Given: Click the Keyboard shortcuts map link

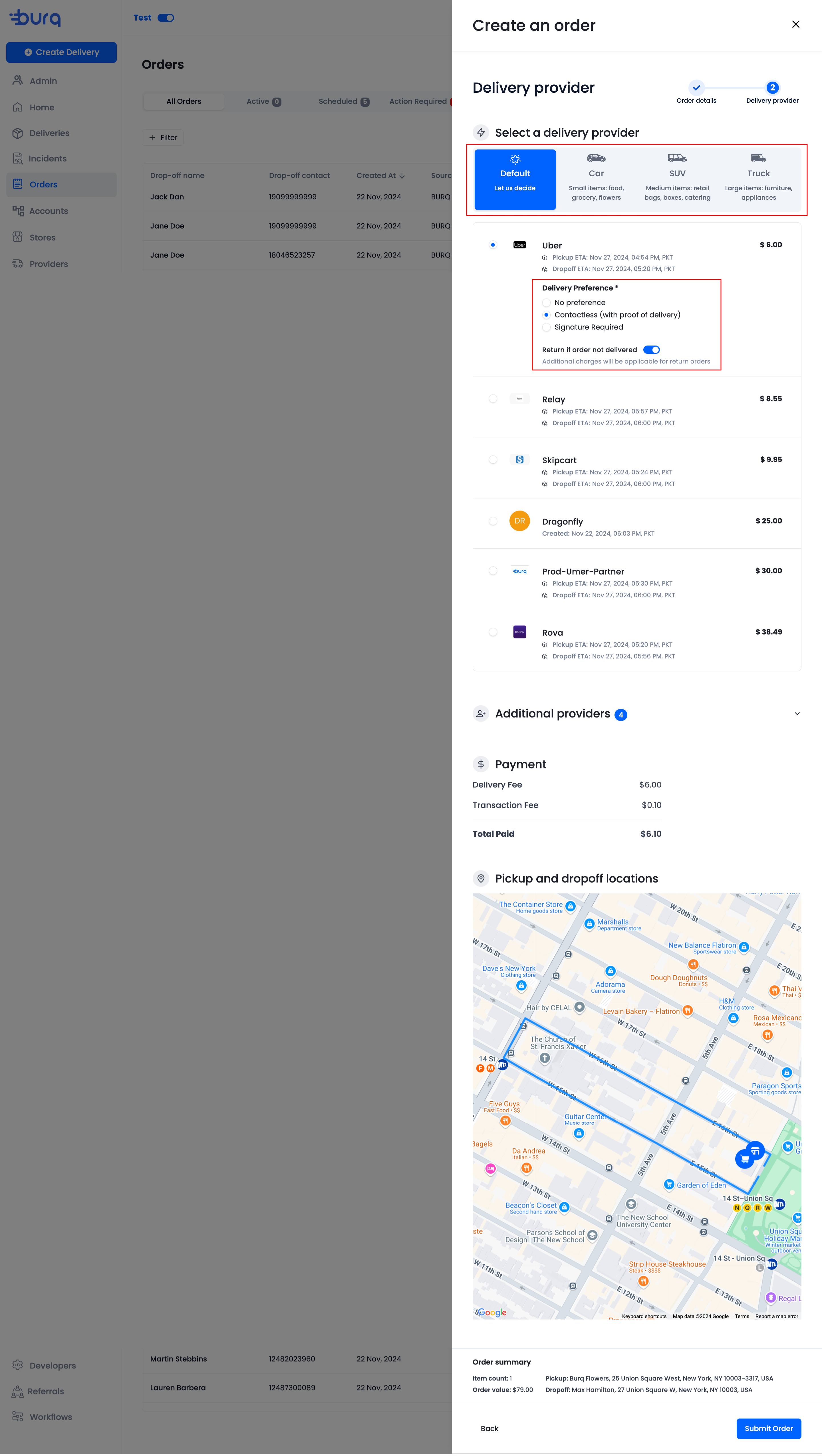Looking at the screenshot, I should (643, 1317).
